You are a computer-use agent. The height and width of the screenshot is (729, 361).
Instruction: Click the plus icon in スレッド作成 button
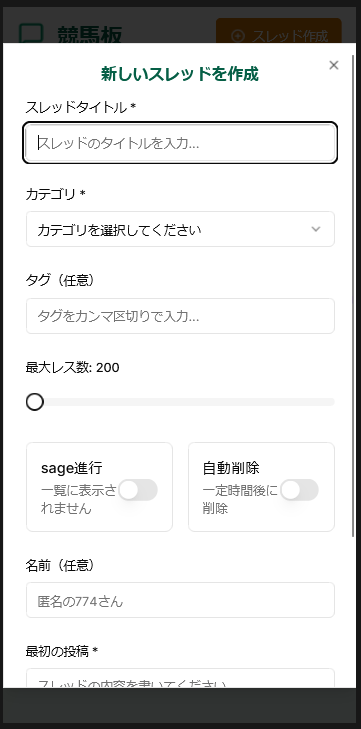pyautogui.click(x=238, y=36)
